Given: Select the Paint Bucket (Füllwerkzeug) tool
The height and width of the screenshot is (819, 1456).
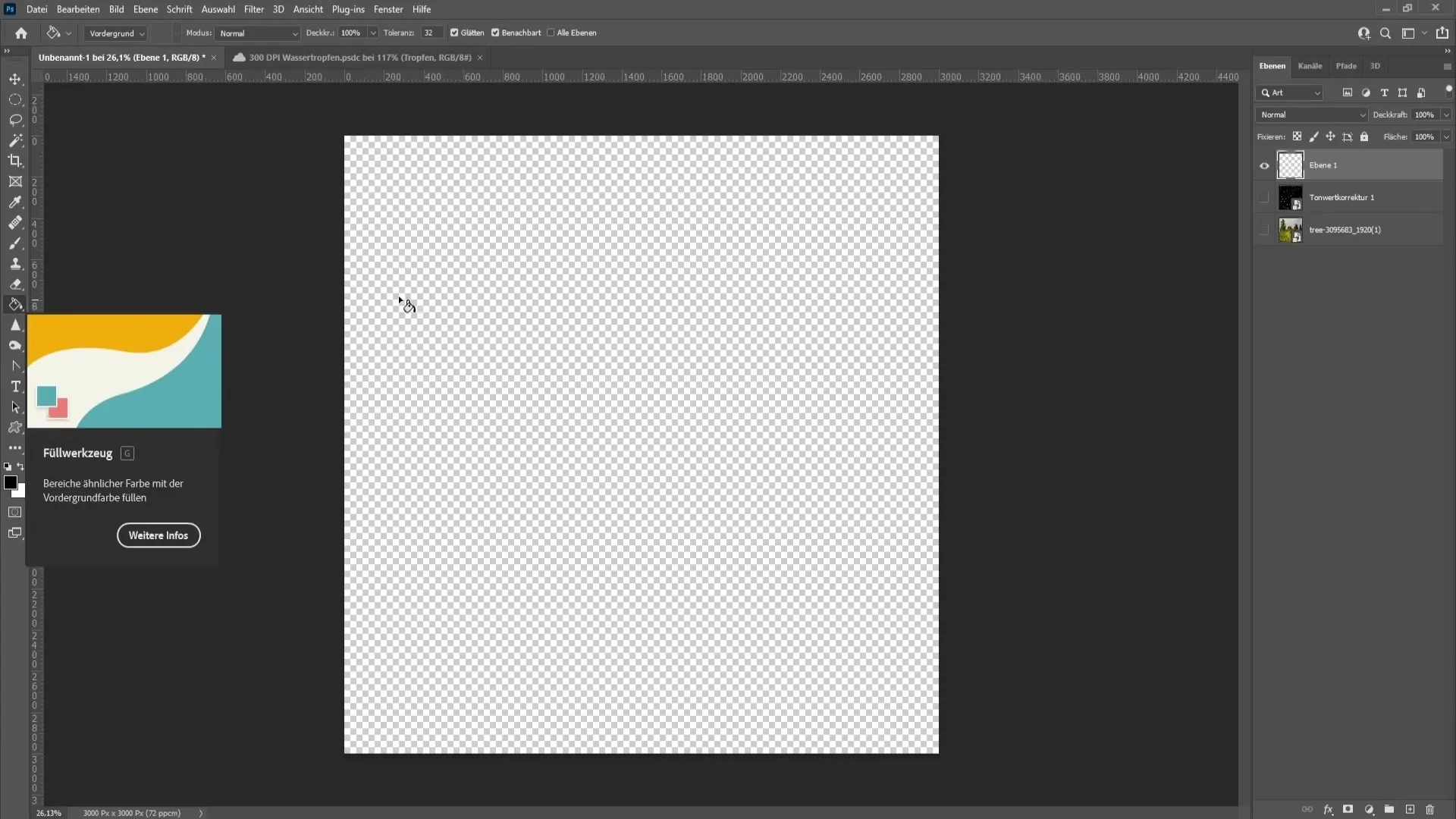Looking at the screenshot, I should [15, 304].
